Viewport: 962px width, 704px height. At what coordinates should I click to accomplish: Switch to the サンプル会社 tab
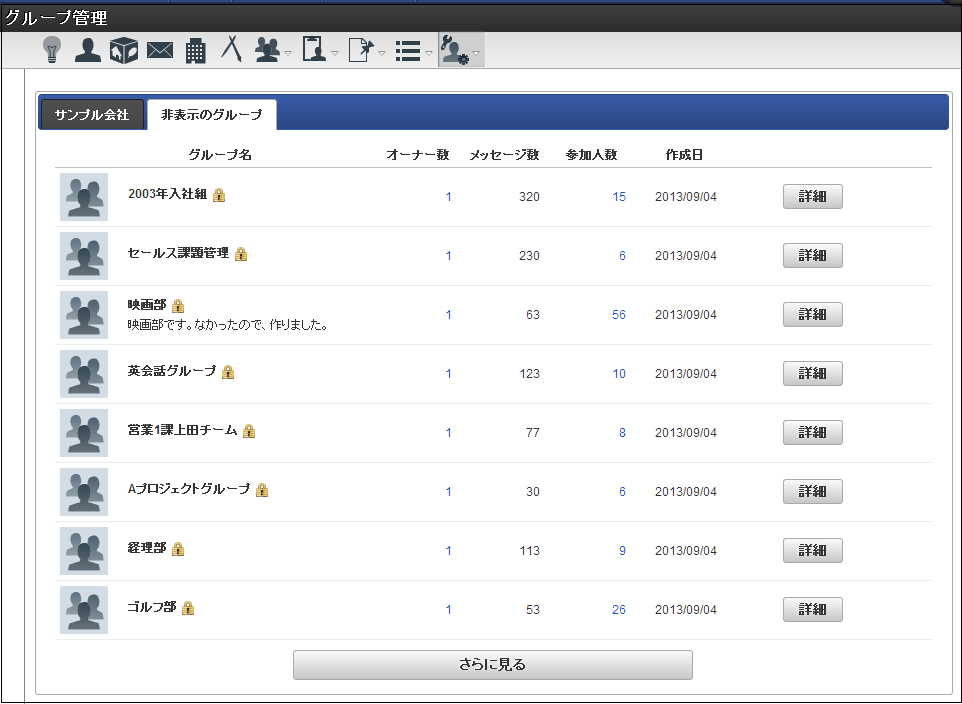pyautogui.click(x=92, y=115)
